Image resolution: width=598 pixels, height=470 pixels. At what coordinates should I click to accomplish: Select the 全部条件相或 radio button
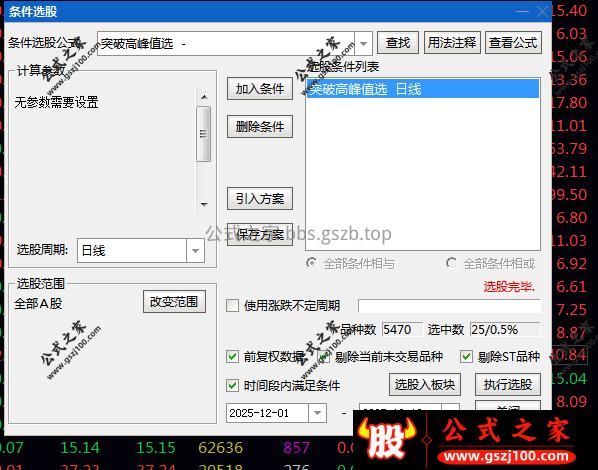452,263
